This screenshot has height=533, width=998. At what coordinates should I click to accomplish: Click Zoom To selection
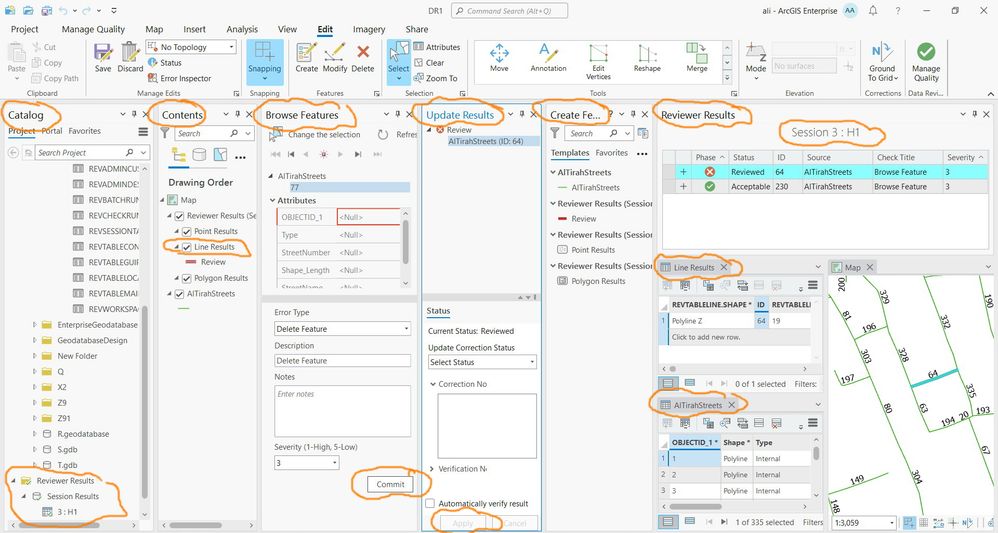point(435,78)
